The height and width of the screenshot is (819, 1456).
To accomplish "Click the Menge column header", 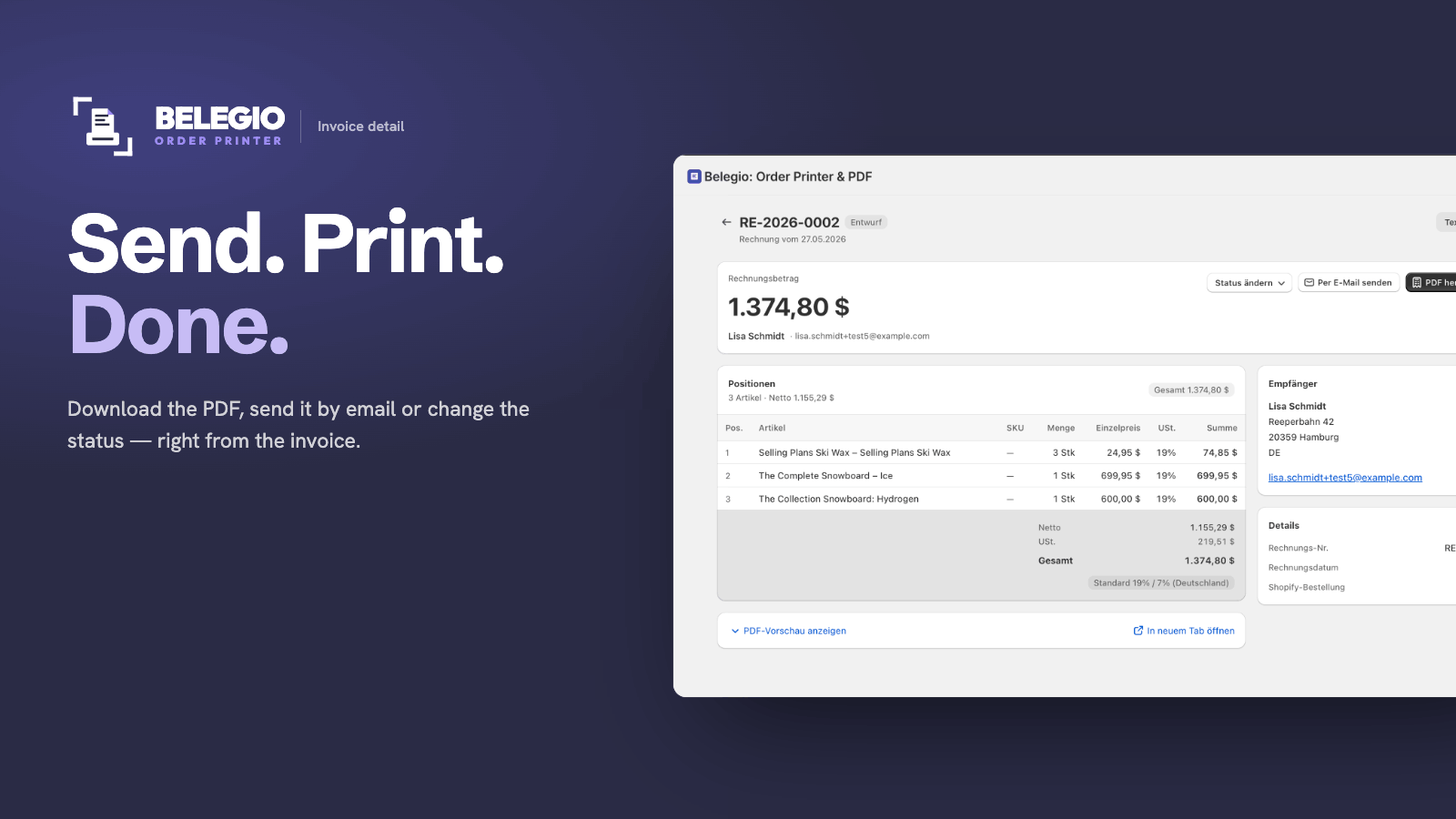I will coord(1061,428).
